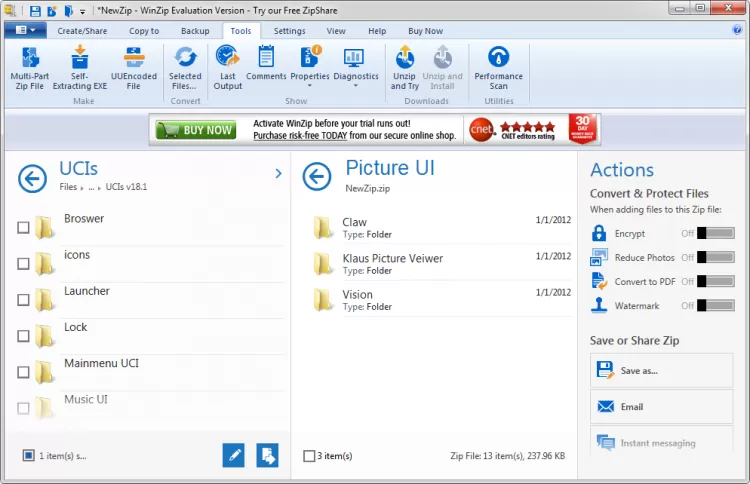Click the pencil edit button in the files pane
750x484 pixels.
pos(233,455)
